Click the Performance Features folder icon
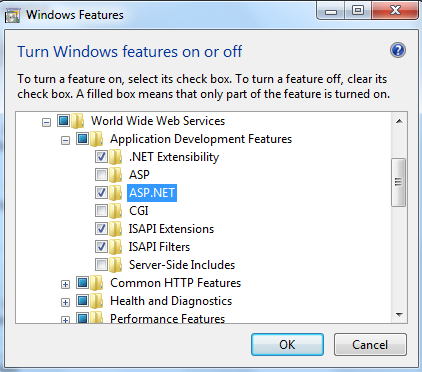422x372 pixels. [x=97, y=317]
